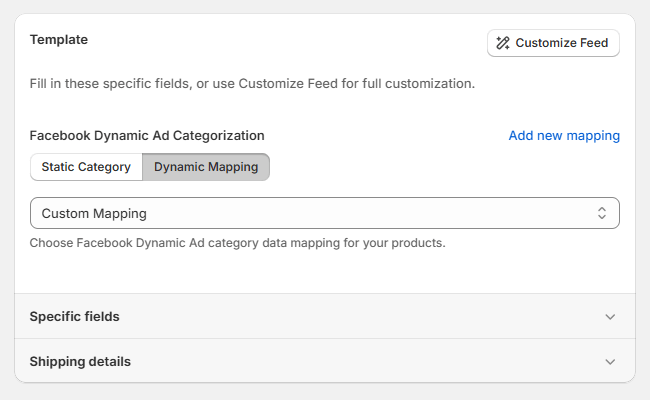The width and height of the screenshot is (650, 400).
Task: Open the Custom Mapping dropdown
Action: click(325, 213)
